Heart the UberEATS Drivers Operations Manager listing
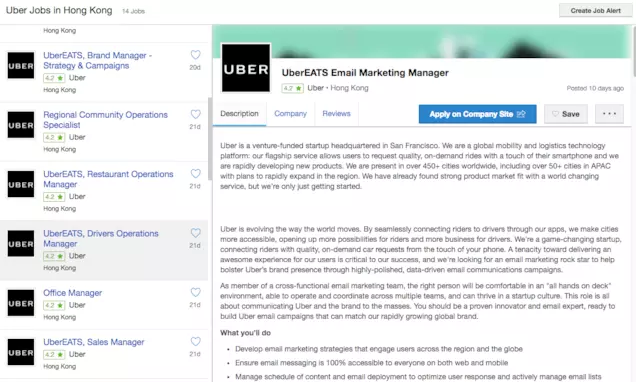This screenshot has width=636, height=382. coord(196,233)
